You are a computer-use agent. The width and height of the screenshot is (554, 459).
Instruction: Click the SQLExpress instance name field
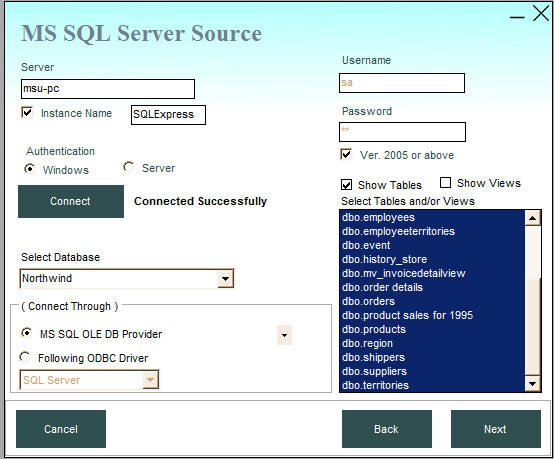click(x=168, y=115)
